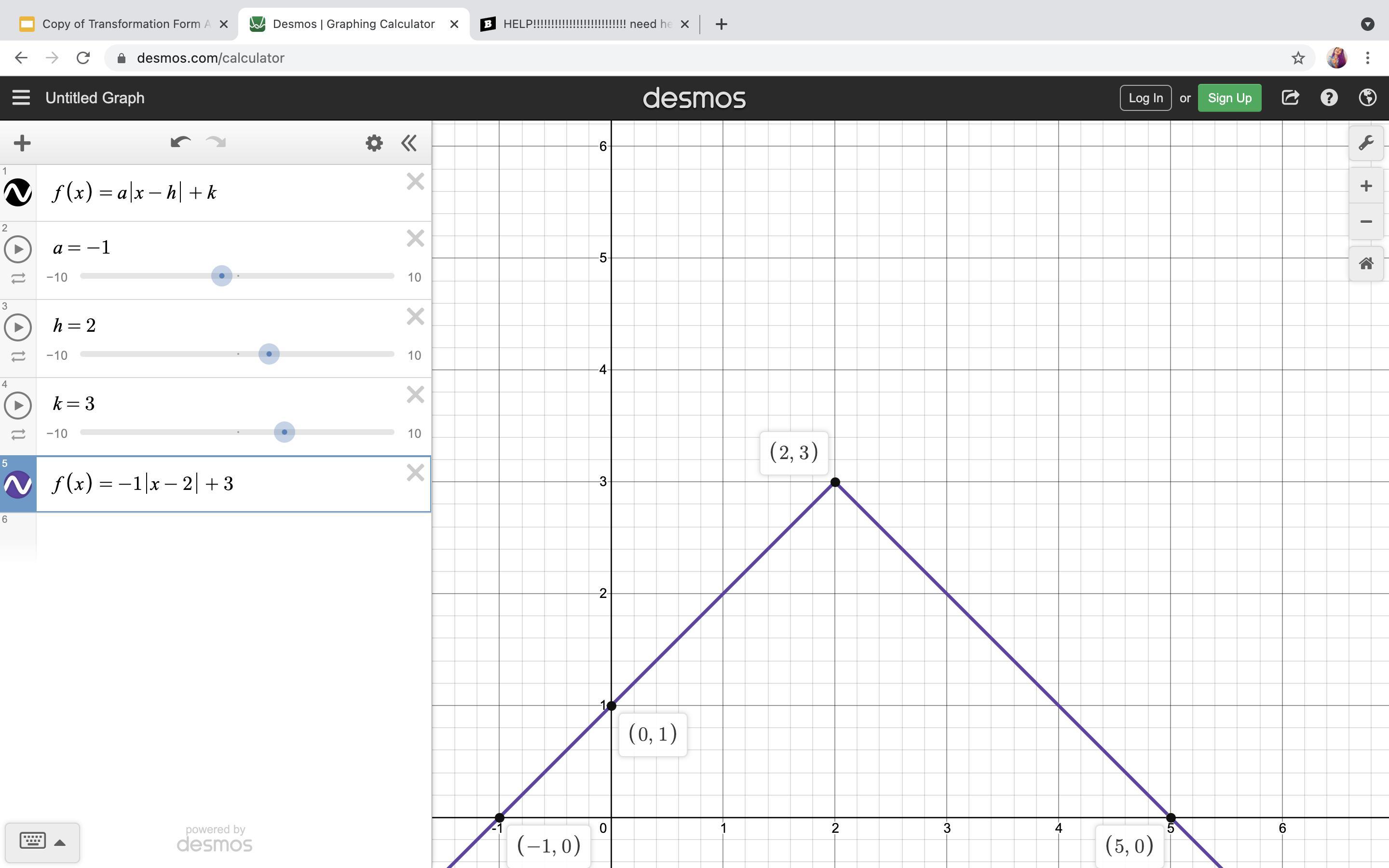
Task: Click the slider handle for h
Action: pyautogui.click(x=269, y=354)
